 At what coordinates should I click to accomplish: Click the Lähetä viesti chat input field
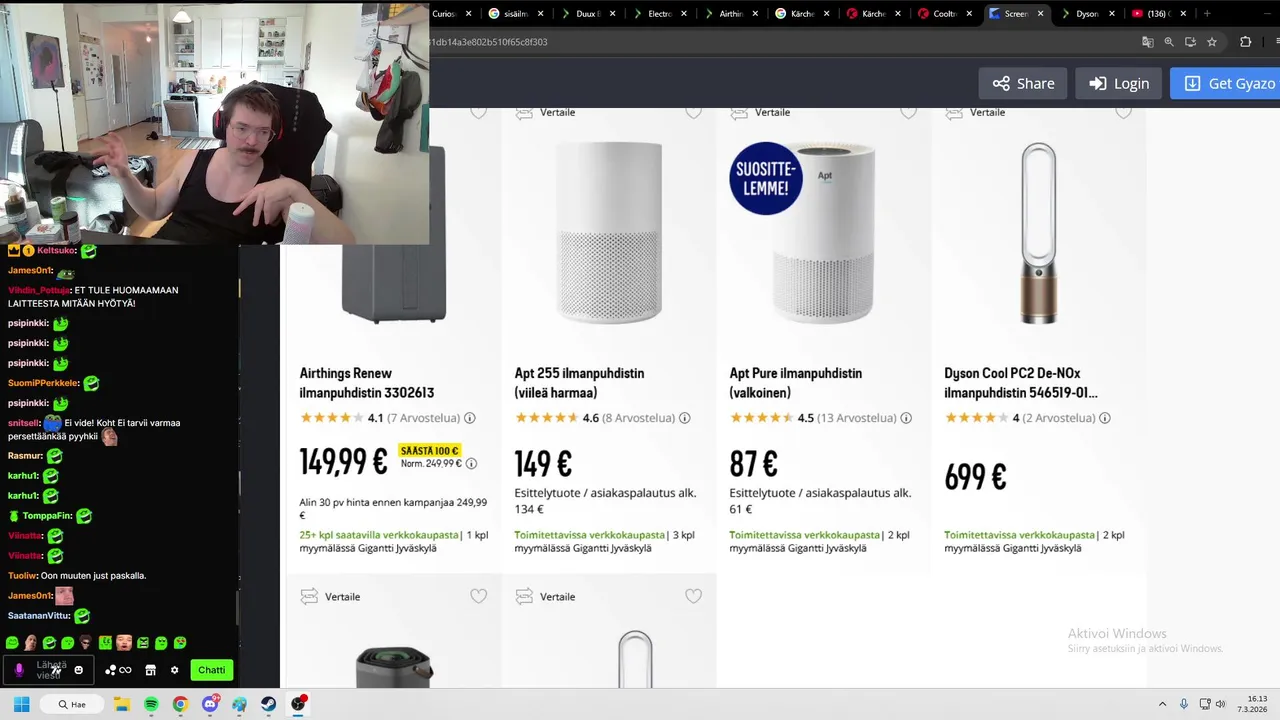[x=50, y=670]
